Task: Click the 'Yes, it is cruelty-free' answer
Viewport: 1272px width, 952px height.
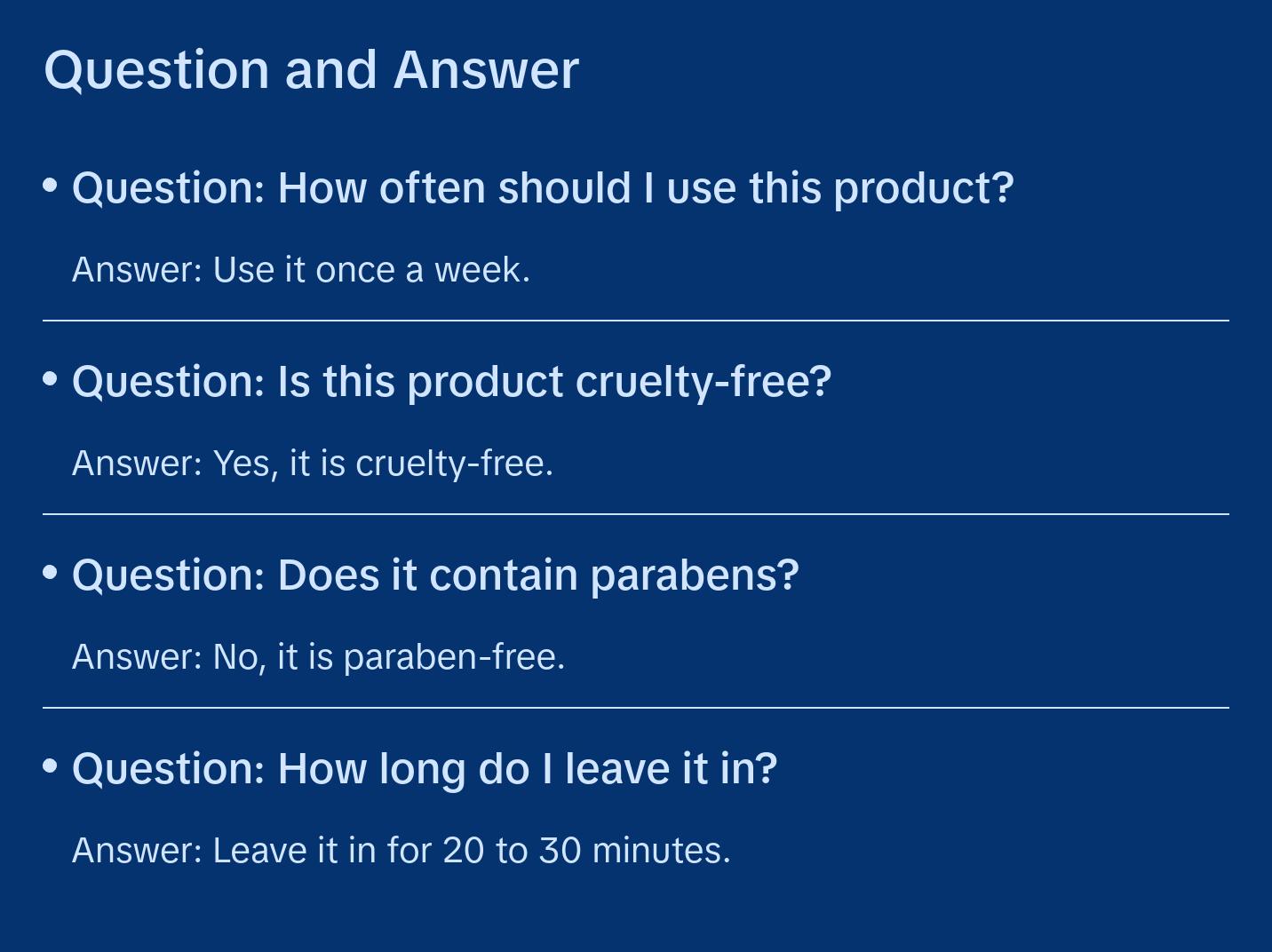Action: point(313,464)
